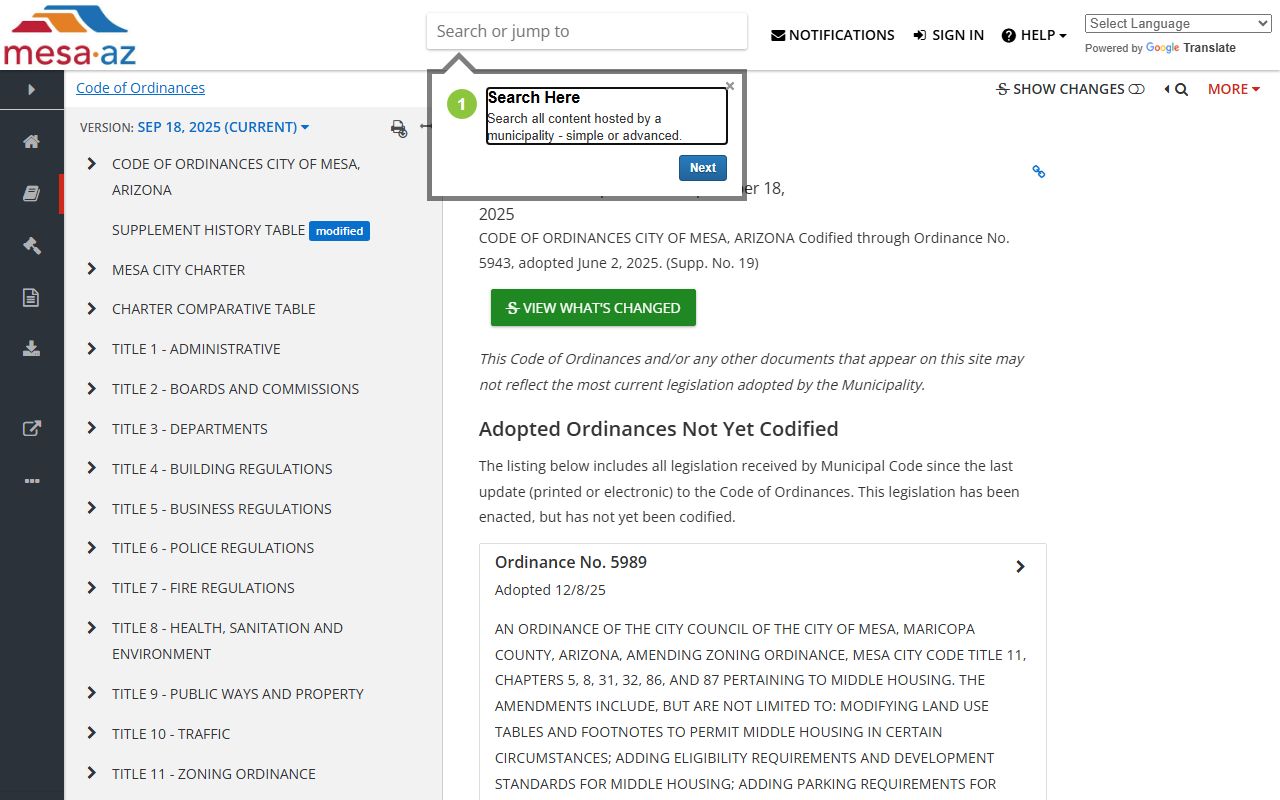Expand Title 11 - Zoning Ordinance

pyautogui.click(x=92, y=773)
